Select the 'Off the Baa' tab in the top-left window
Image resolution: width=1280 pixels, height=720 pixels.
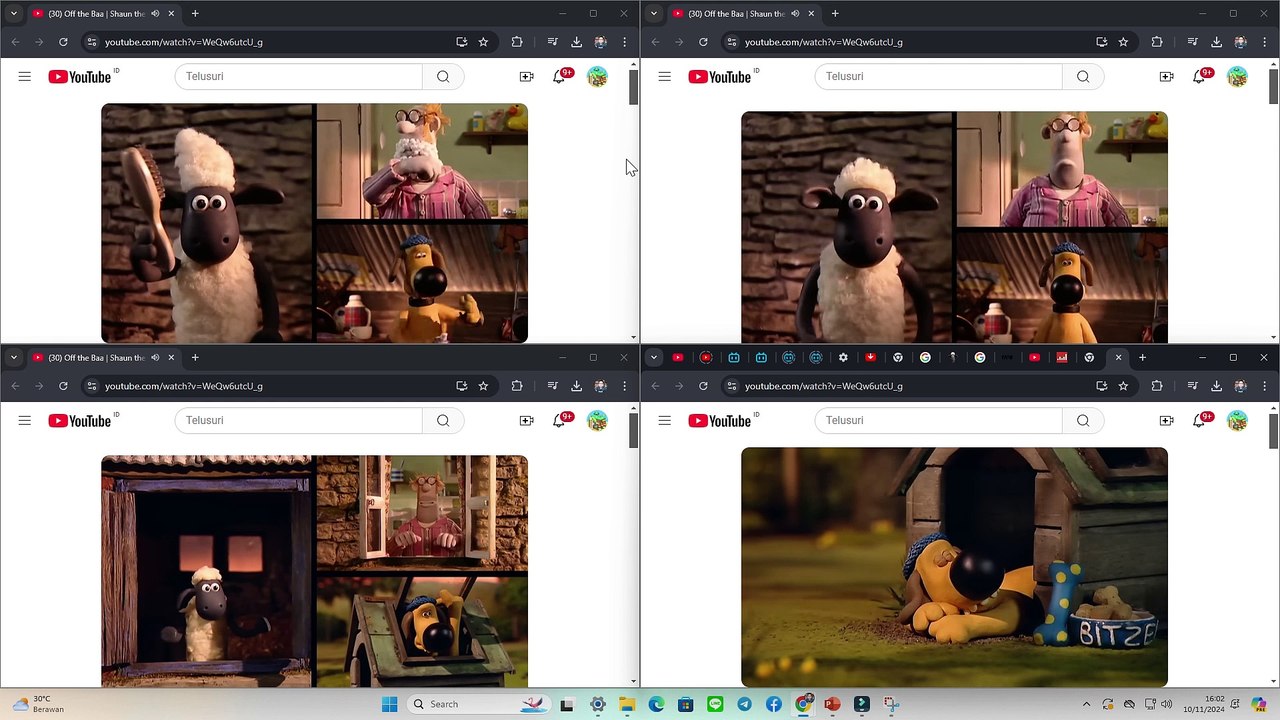103,14
